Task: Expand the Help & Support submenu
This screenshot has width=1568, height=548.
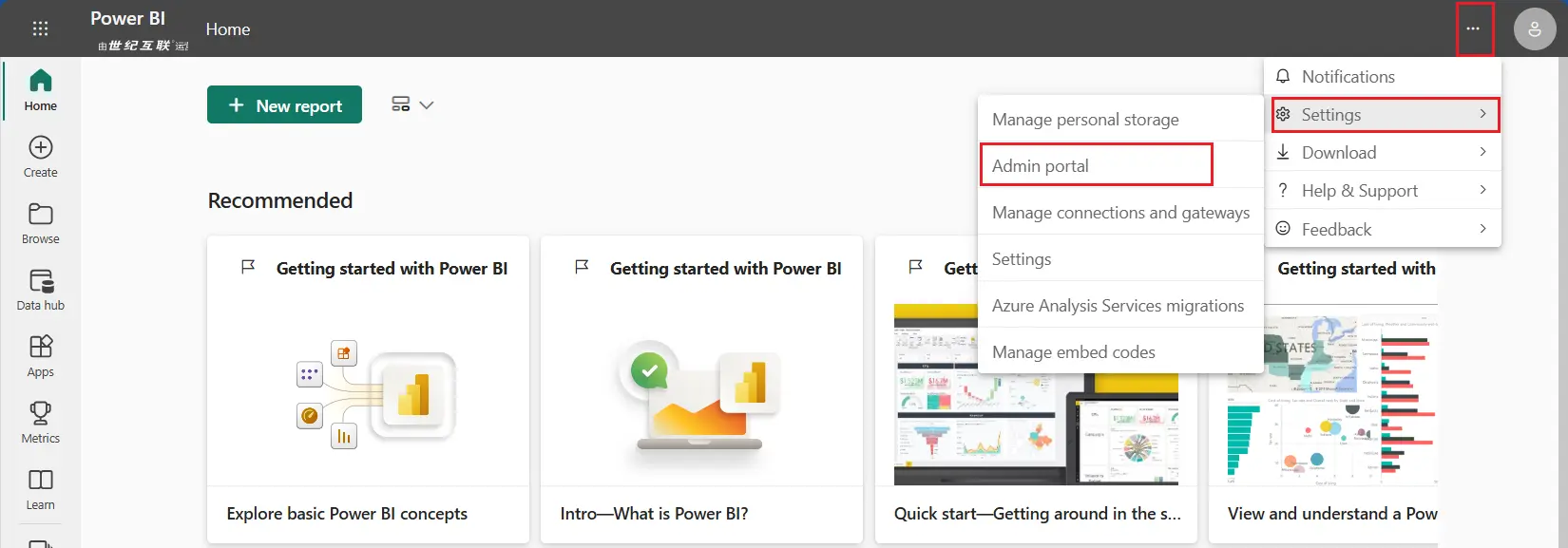Action: [1382, 191]
